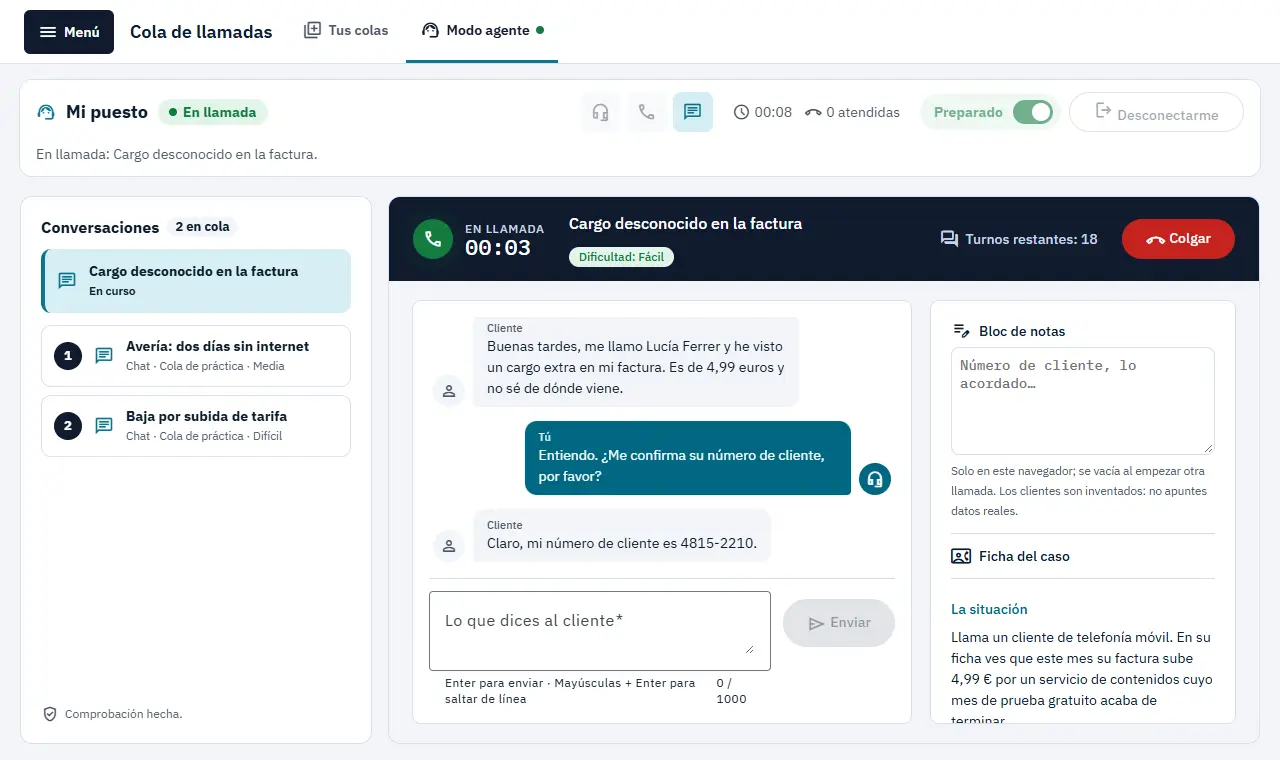Image resolution: width=1280 pixels, height=760 pixels.
Task: Open the Baja por subida de tarifa conversation
Action: (x=196, y=426)
